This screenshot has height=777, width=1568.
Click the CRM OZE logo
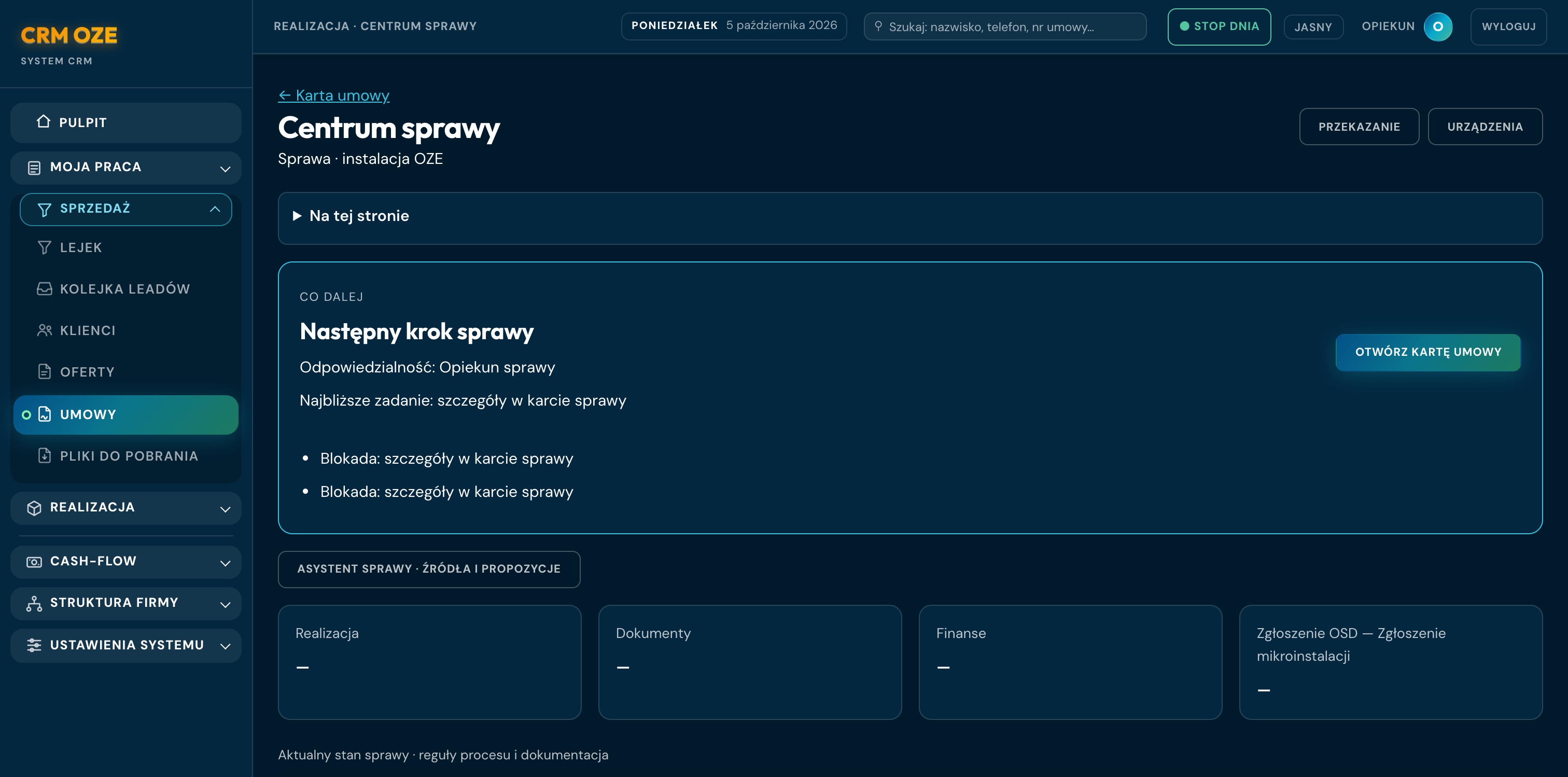pos(69,35)
